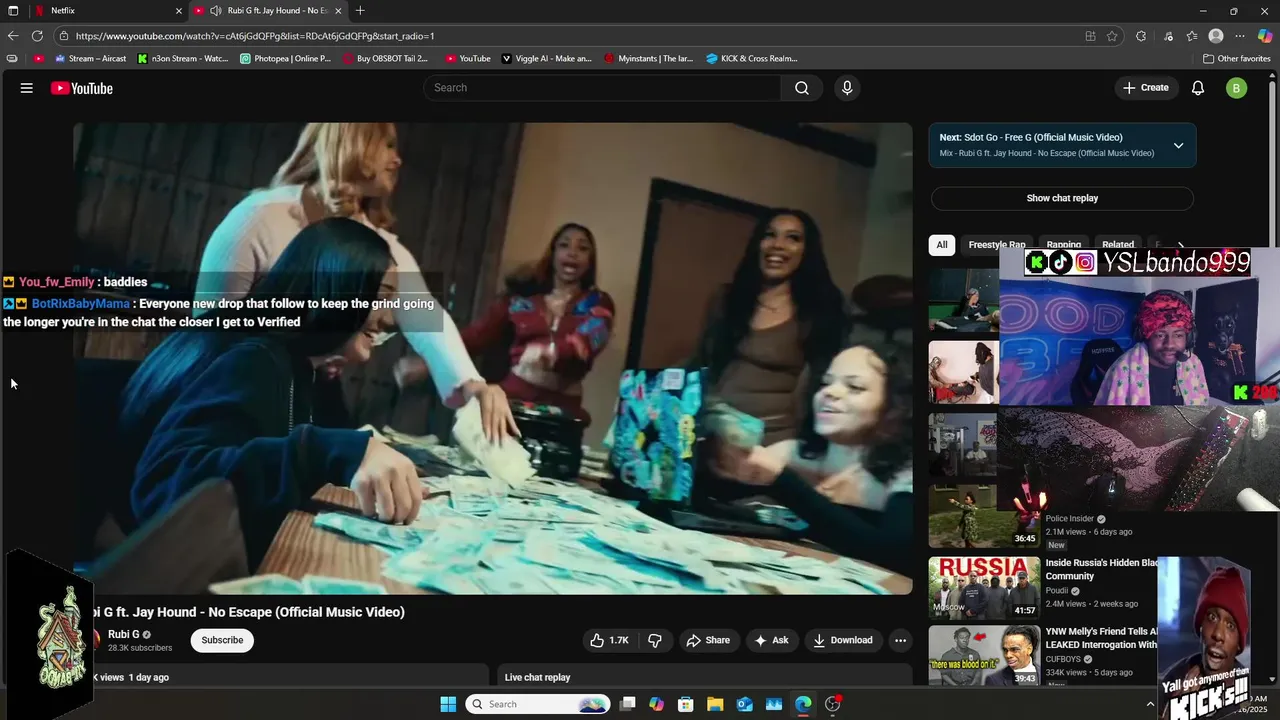Start voice search with the microphone
The image size is (1280, 720).
tap(847, 88)
